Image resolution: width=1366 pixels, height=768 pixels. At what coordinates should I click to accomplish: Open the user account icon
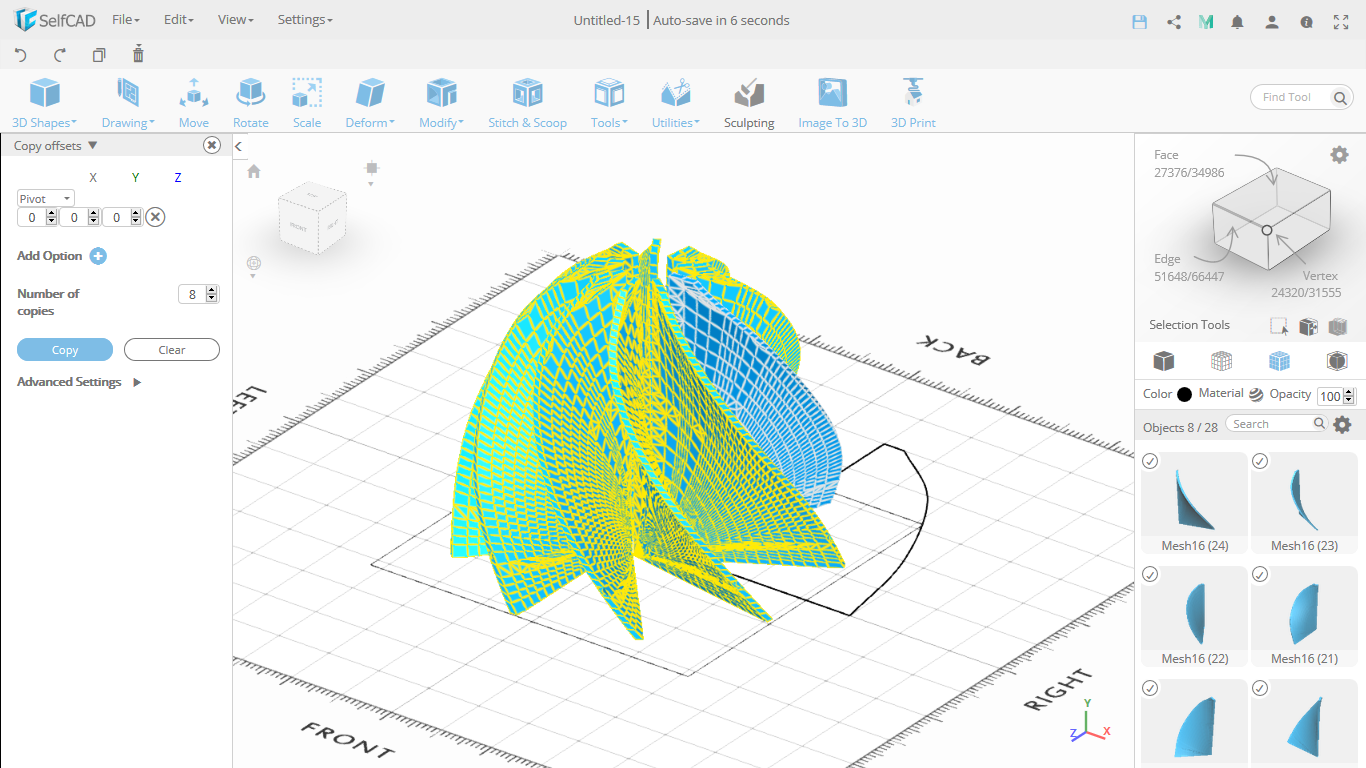click(1272, 21)
